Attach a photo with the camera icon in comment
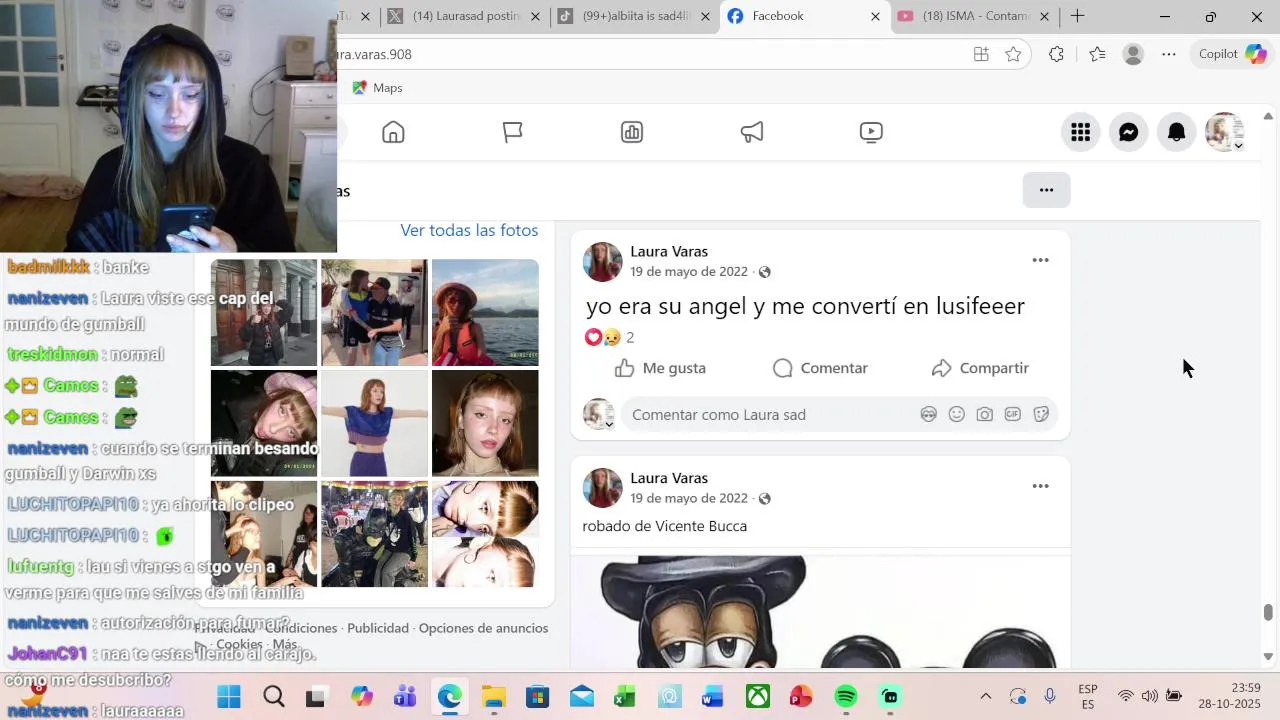 click(x=984, y=414)
